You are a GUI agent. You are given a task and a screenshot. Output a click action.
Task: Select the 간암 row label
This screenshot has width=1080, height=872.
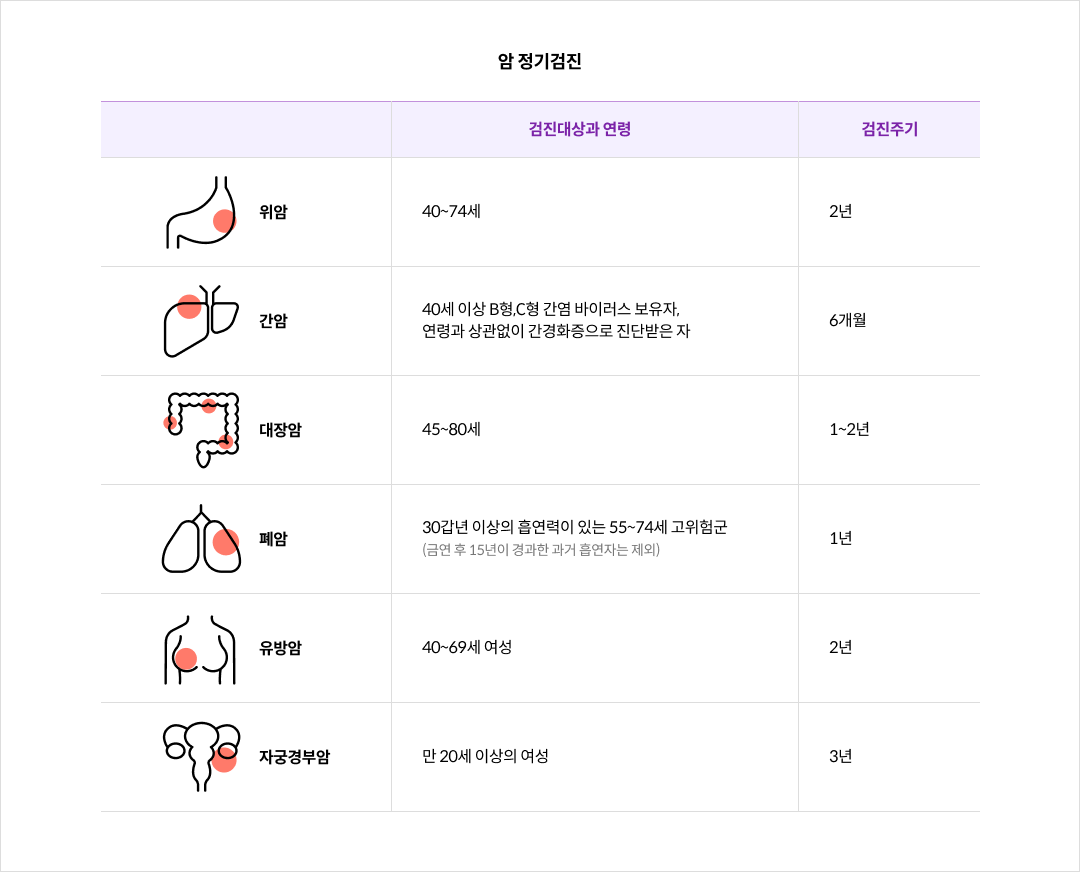[x=273, y=321]
